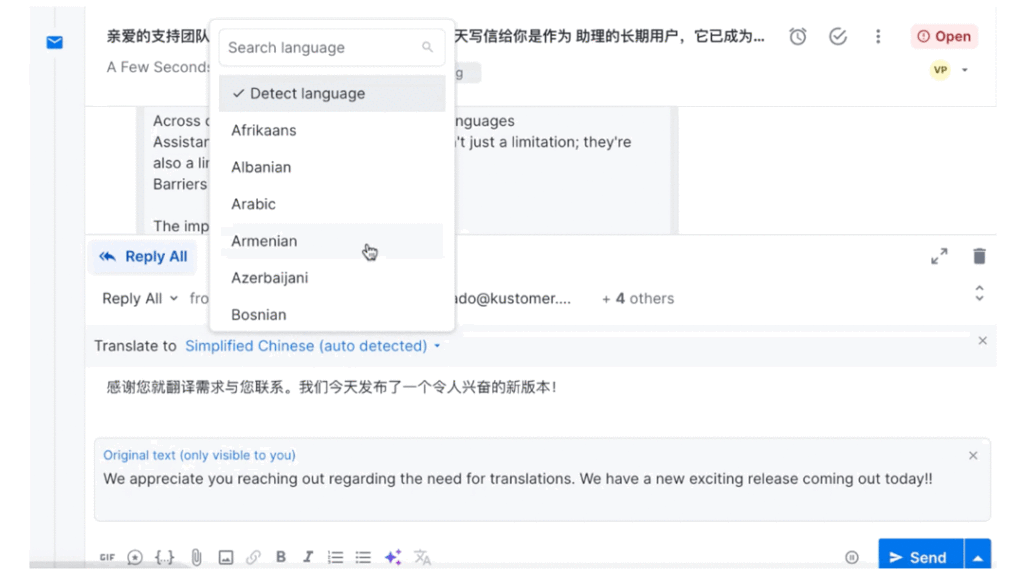Expand the reply editor to fullscreen
1024x576 pixels.
(x=939, y=257)
